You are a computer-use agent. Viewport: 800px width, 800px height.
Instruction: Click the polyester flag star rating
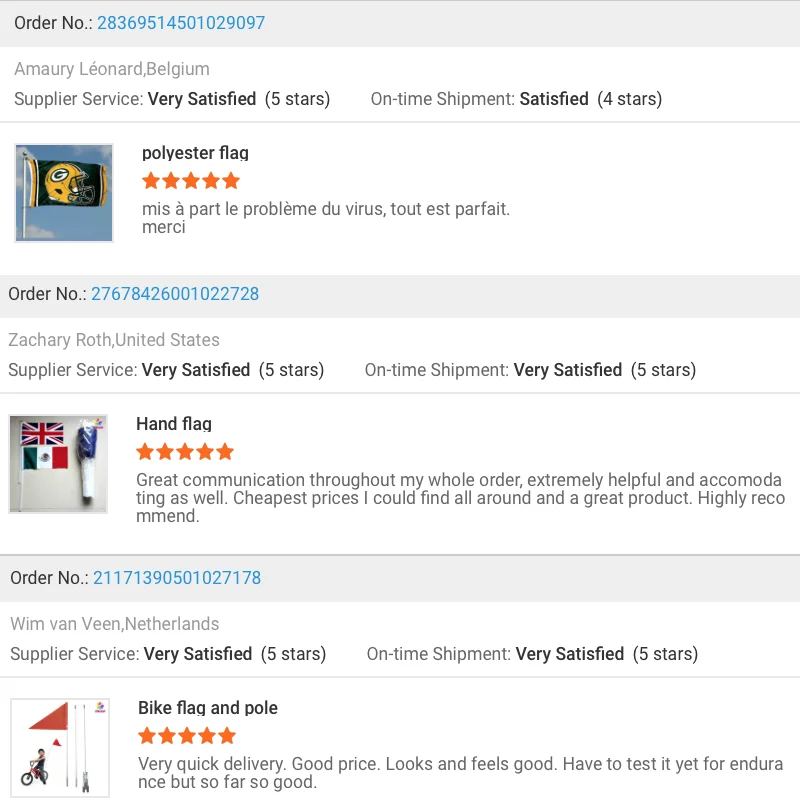pos(191,181)
